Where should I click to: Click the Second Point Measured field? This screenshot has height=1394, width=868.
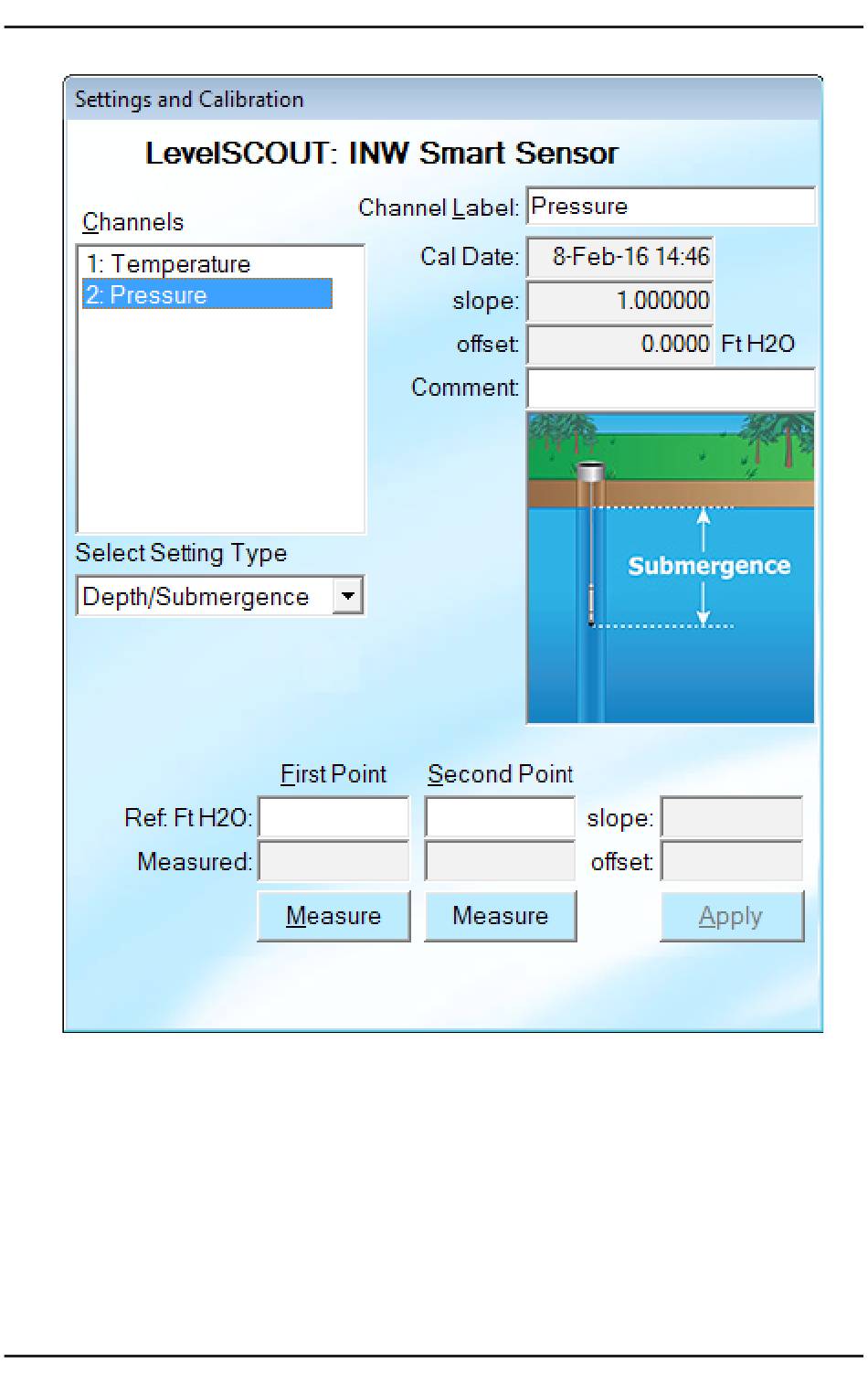point(500,861)
